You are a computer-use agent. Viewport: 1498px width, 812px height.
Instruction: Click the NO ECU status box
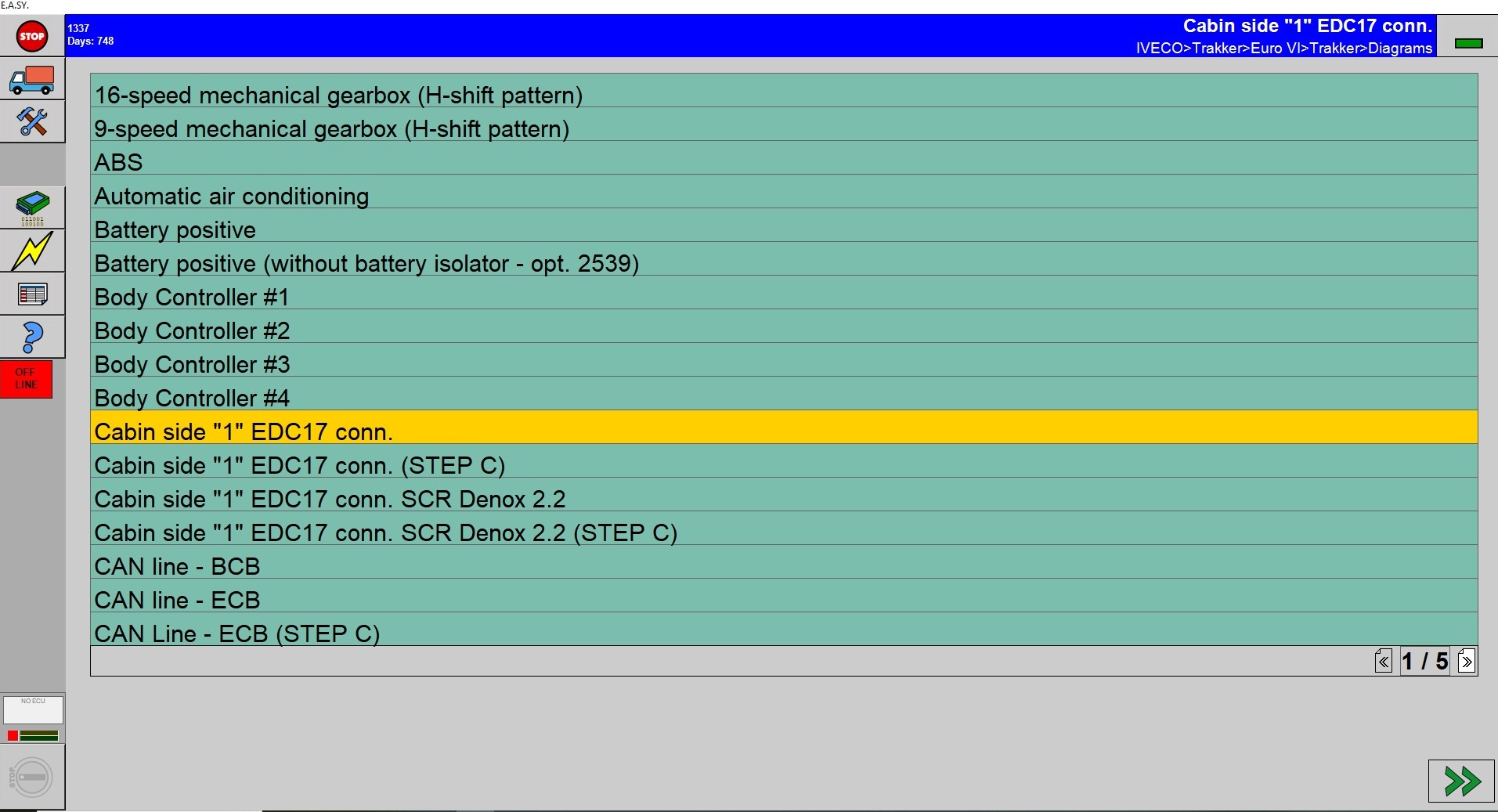coord(33,709)
